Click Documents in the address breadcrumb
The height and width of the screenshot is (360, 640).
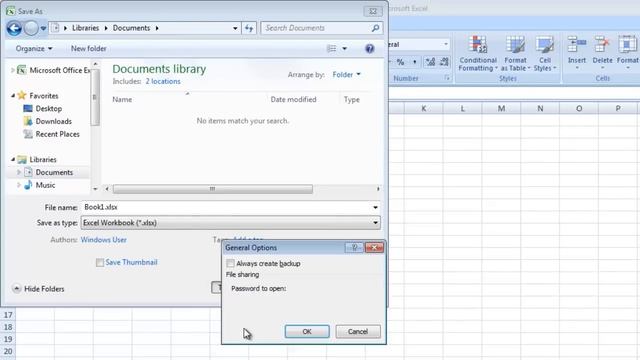pos(131,28)
